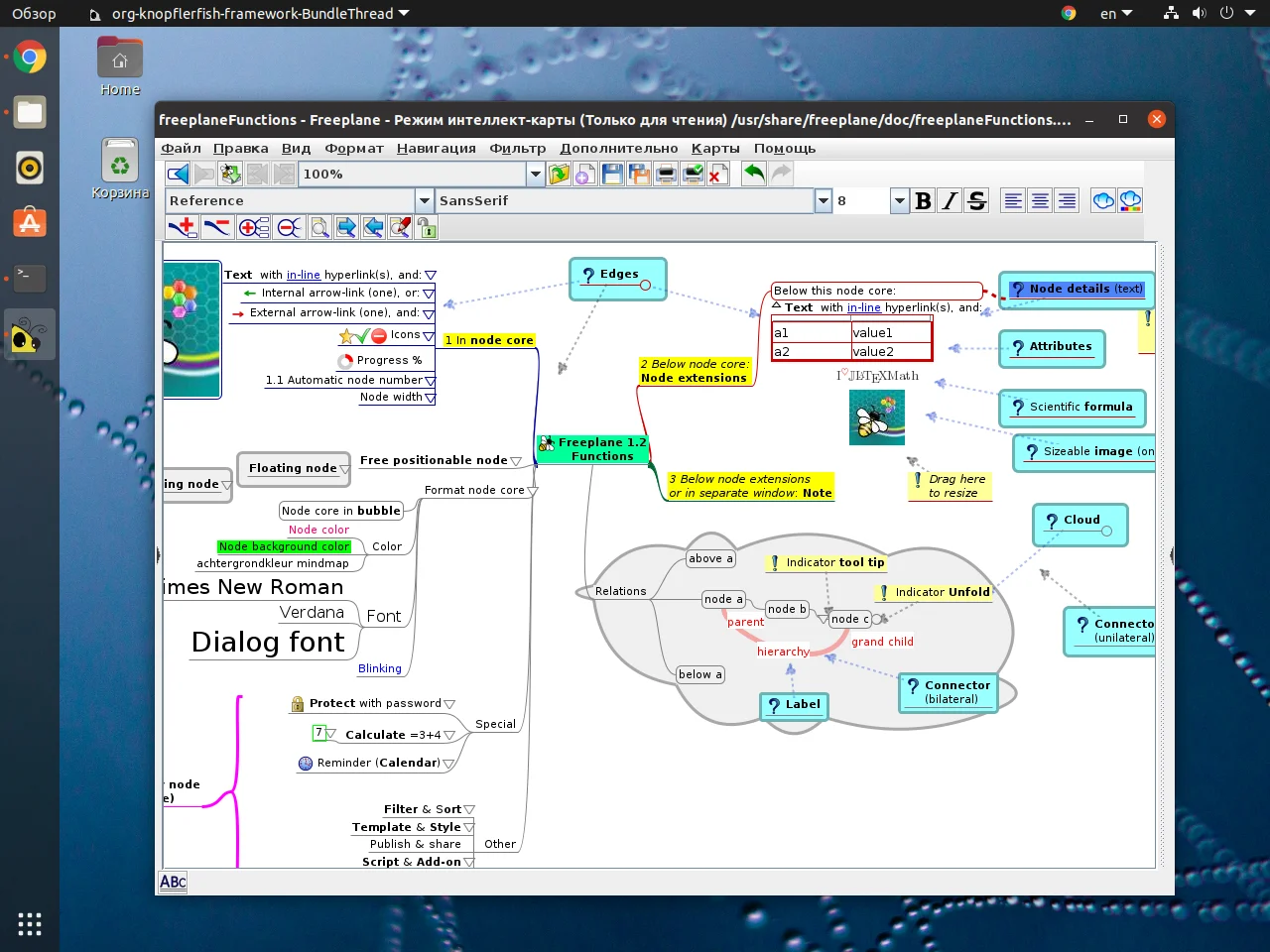Toggle the padlock lock icon in the toolbar

(426, 228)
